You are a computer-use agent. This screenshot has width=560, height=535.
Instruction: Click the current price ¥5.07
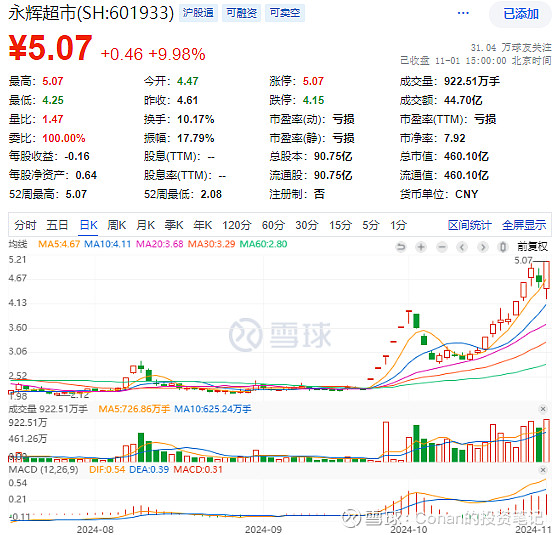click(50, 48)
